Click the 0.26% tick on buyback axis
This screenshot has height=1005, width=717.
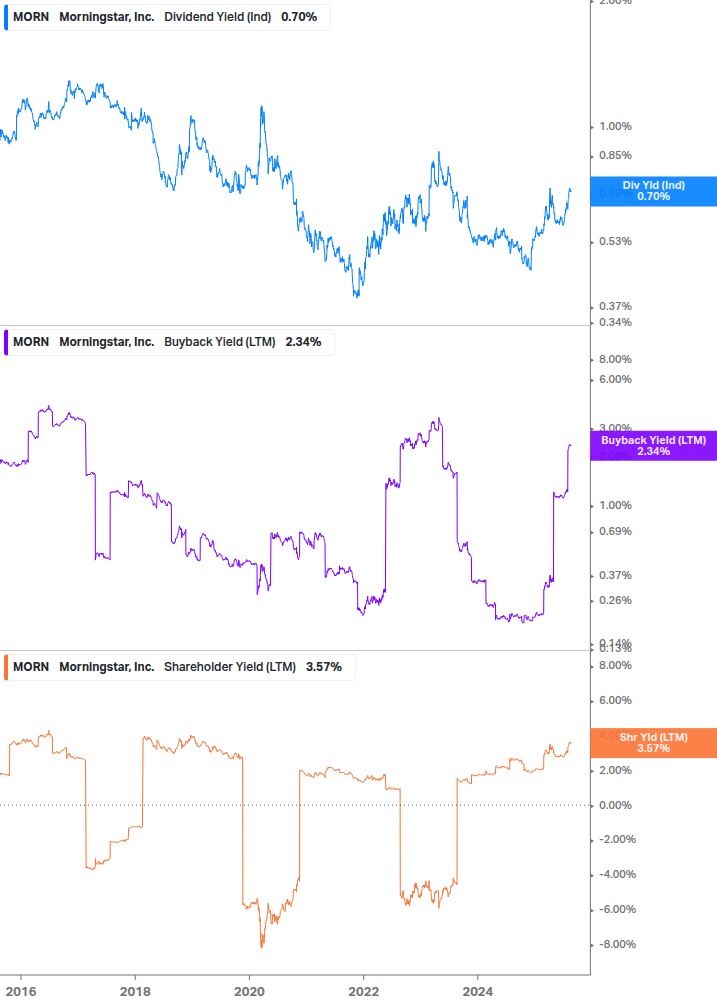[x=615, y=601]
